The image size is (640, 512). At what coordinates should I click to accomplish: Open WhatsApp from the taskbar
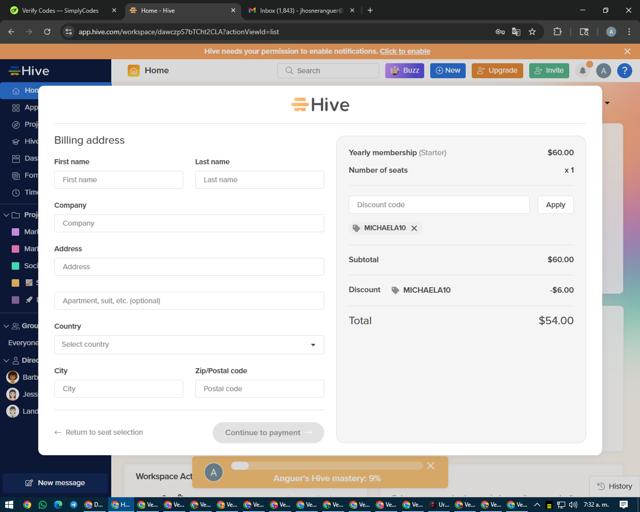coord(42,505)
